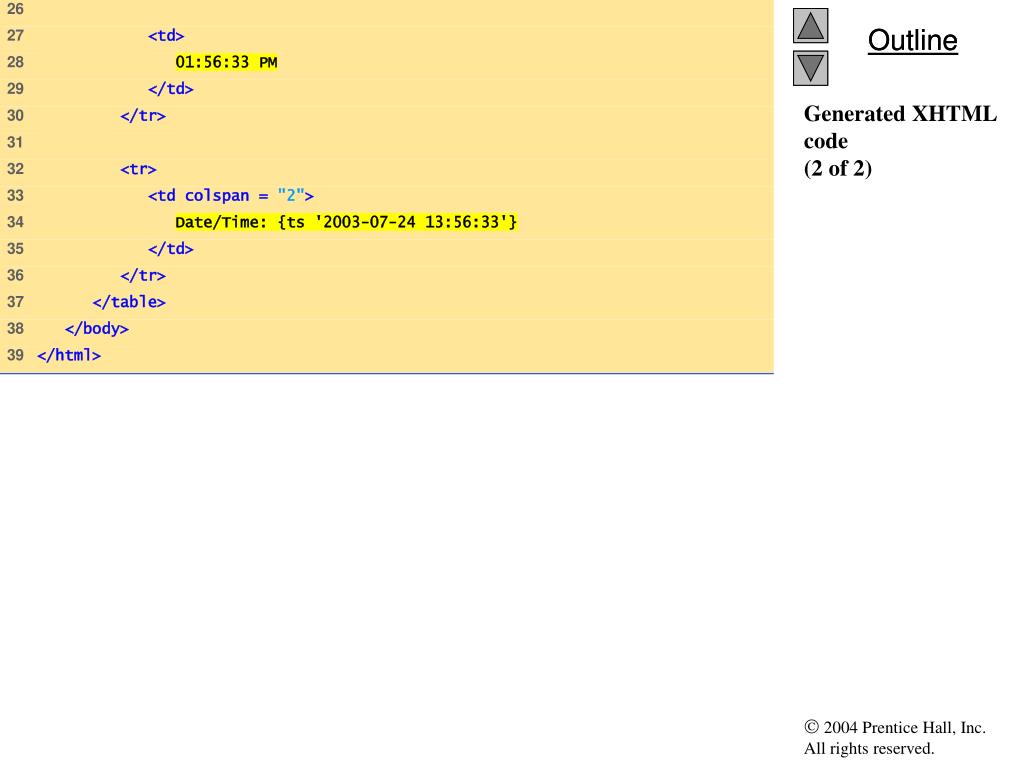The image size is (1024, 768).
Task: Click line number 39
Action: [15, 355]
